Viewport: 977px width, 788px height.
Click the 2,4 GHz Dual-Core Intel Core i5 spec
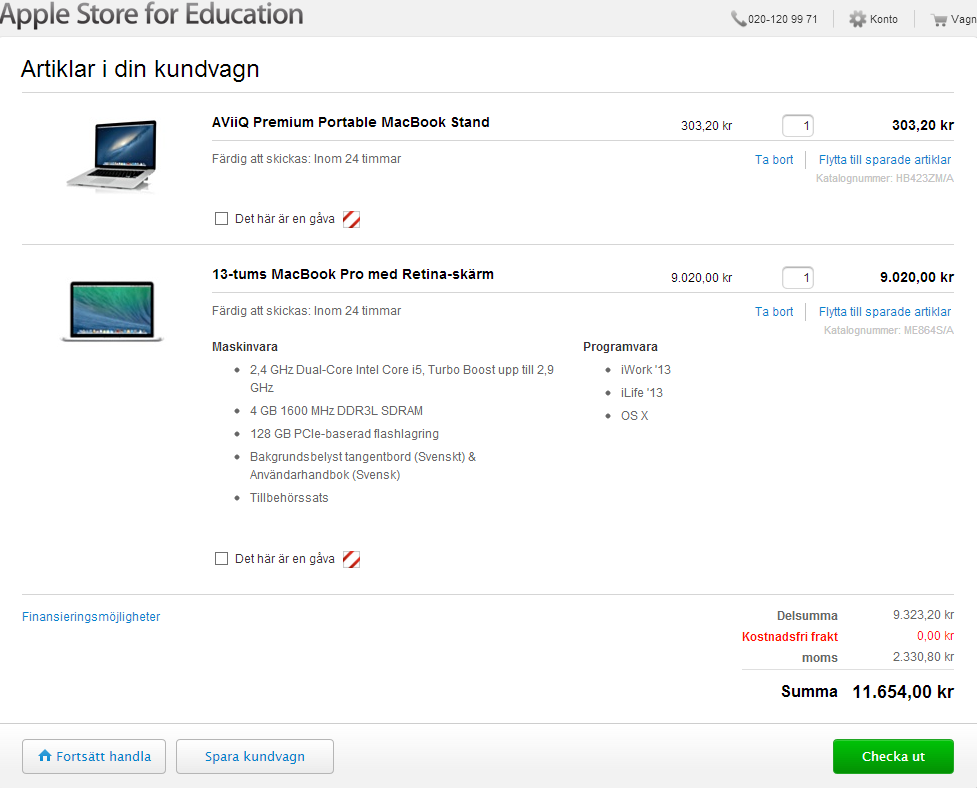click(x=401, y=379)
